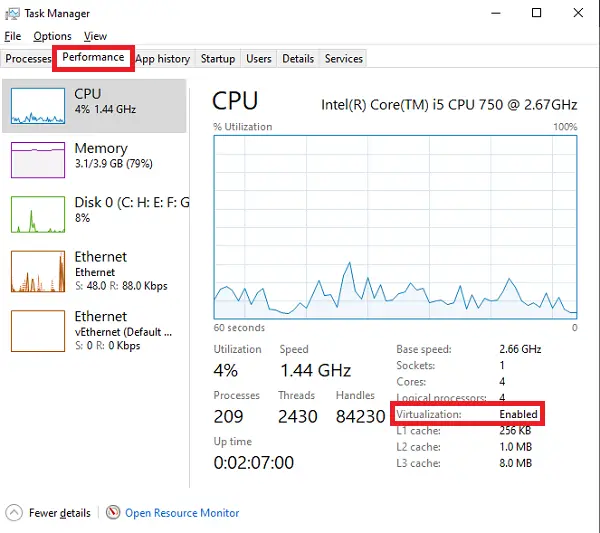This screenshot has width=600, height=533.
Task: Click the Open Resource Monitor link
Action: click(182, 513)
